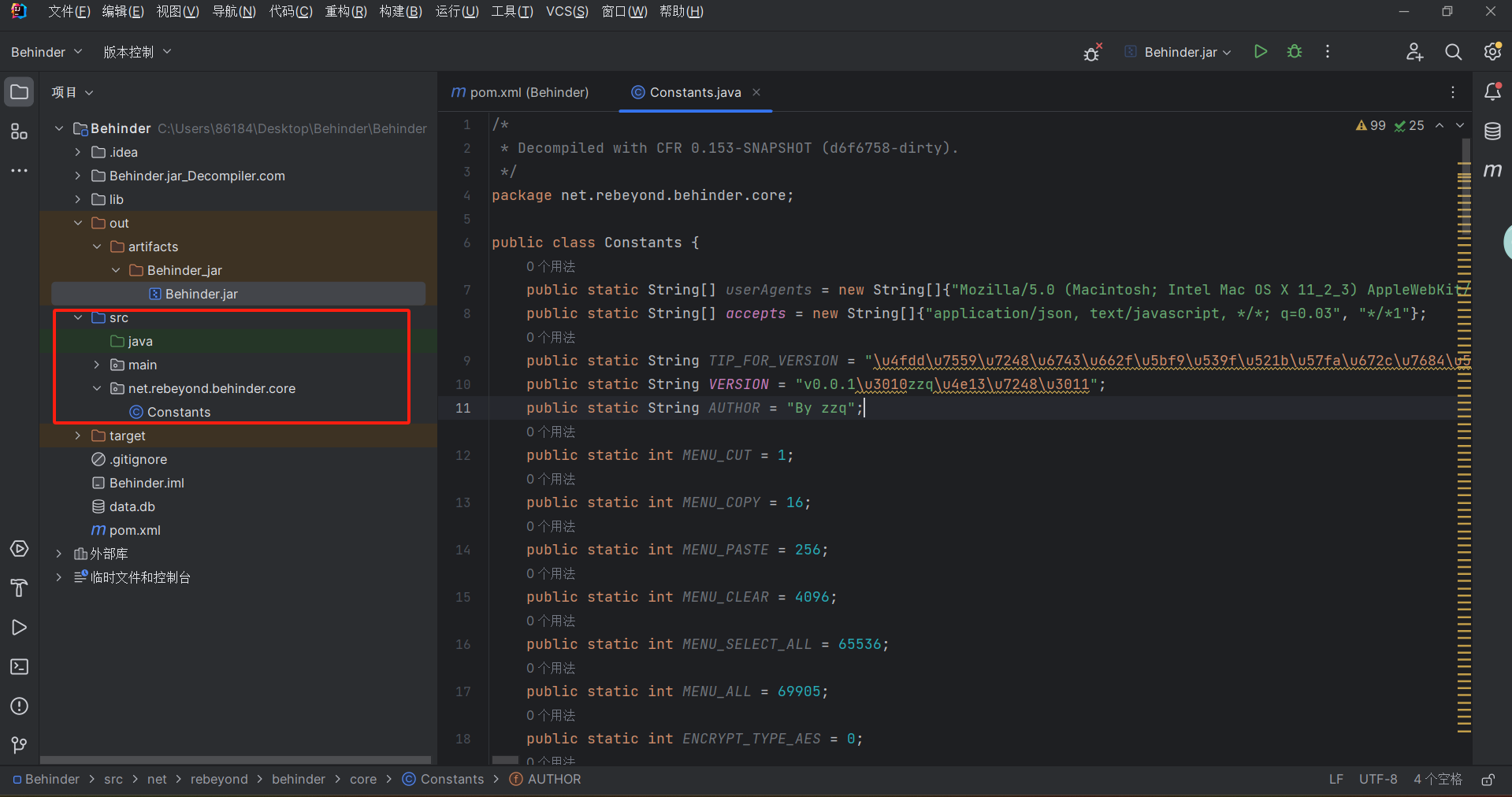Image resolution: width=1512 pixels, height=797 pixels.
Task: Close the Constants.java tab
Action: click(x=756, y=92)
